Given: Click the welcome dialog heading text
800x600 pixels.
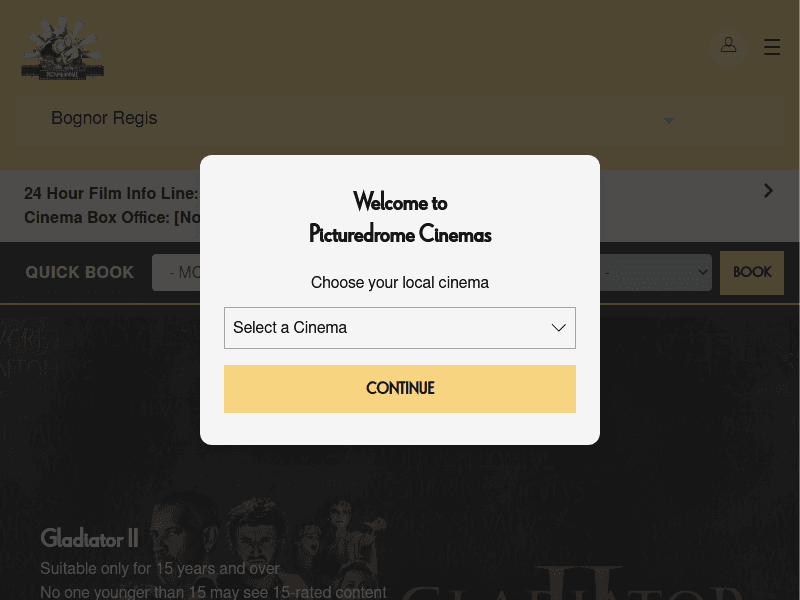Looking at the screenshot, I should 400,217.
